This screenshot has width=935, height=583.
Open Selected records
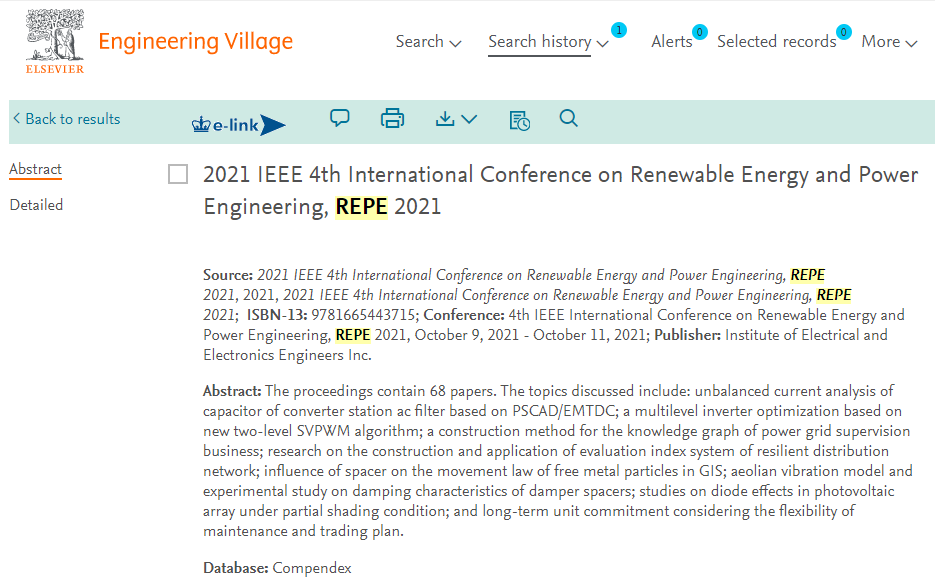point(776,42)
